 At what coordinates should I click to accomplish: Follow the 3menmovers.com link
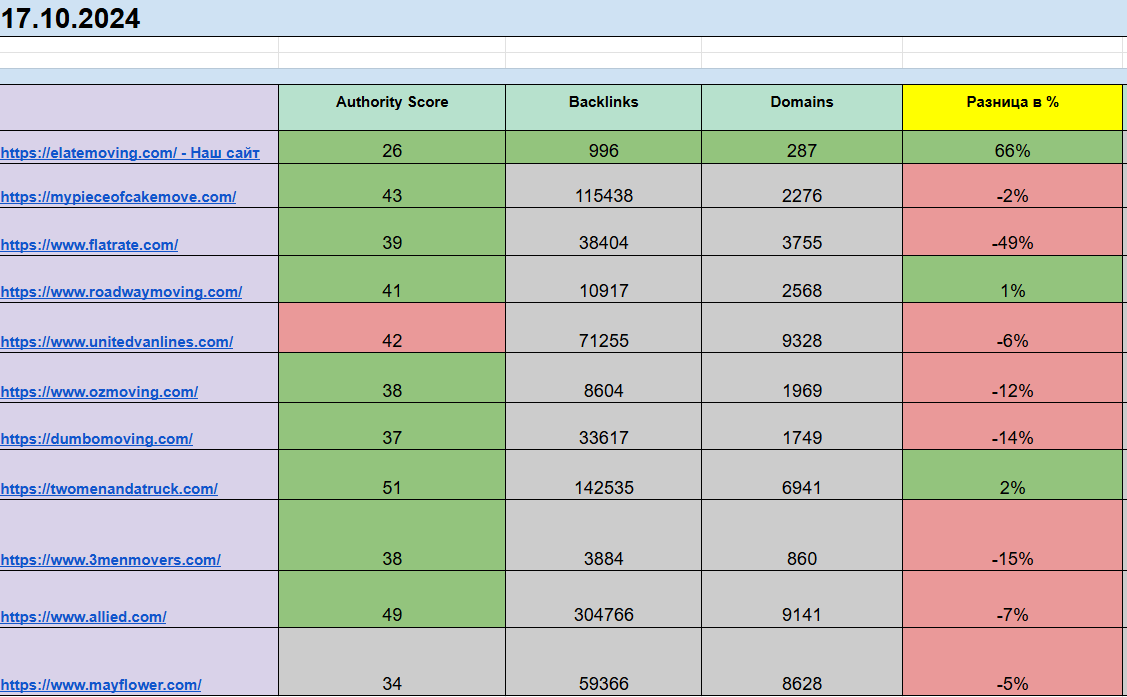pyautogui.click(x=111, y=560)
